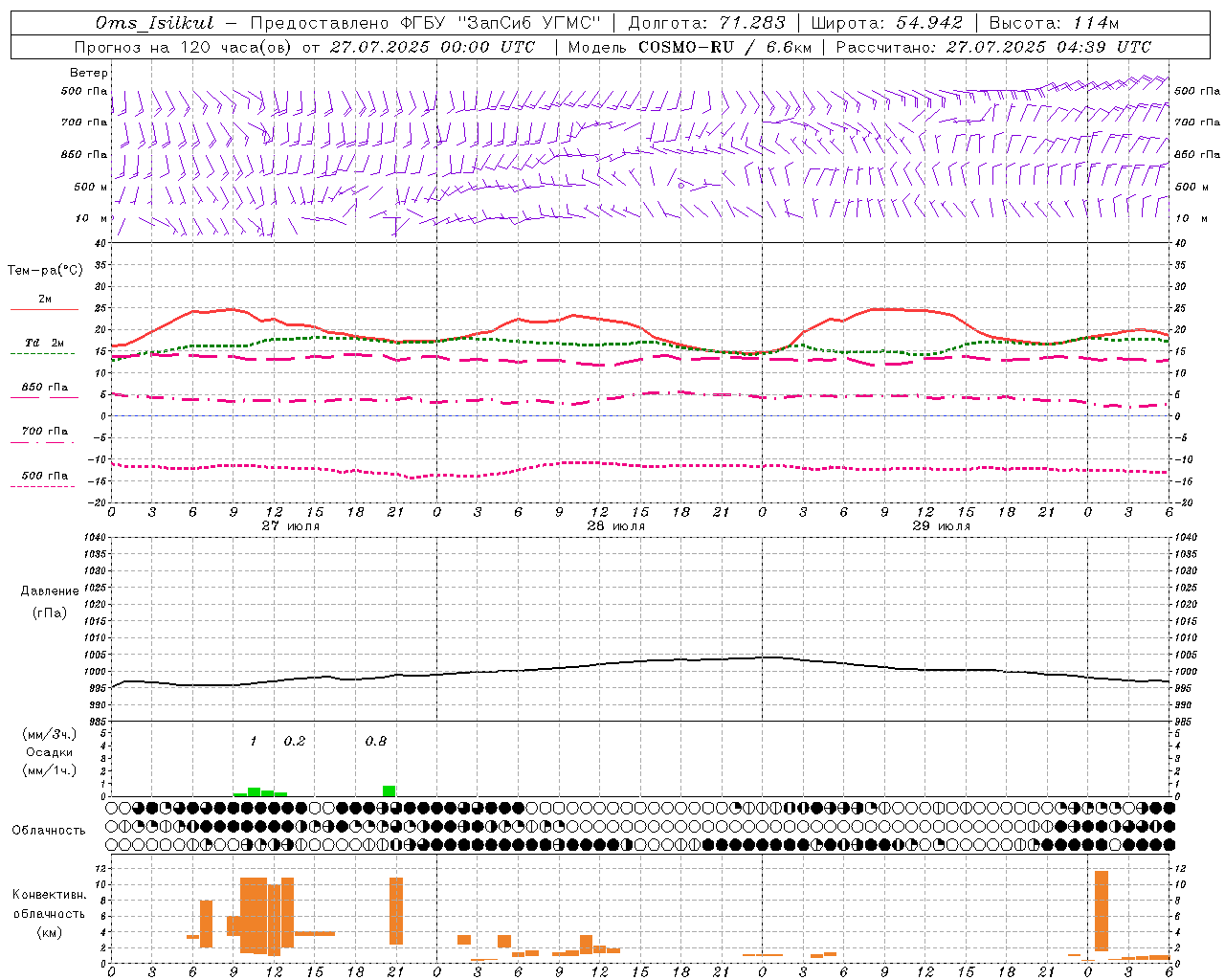Viewport: 1225px width, 980px height.
Task: Click the Тем-ра(°C) axis label
Action: (45, 271)
